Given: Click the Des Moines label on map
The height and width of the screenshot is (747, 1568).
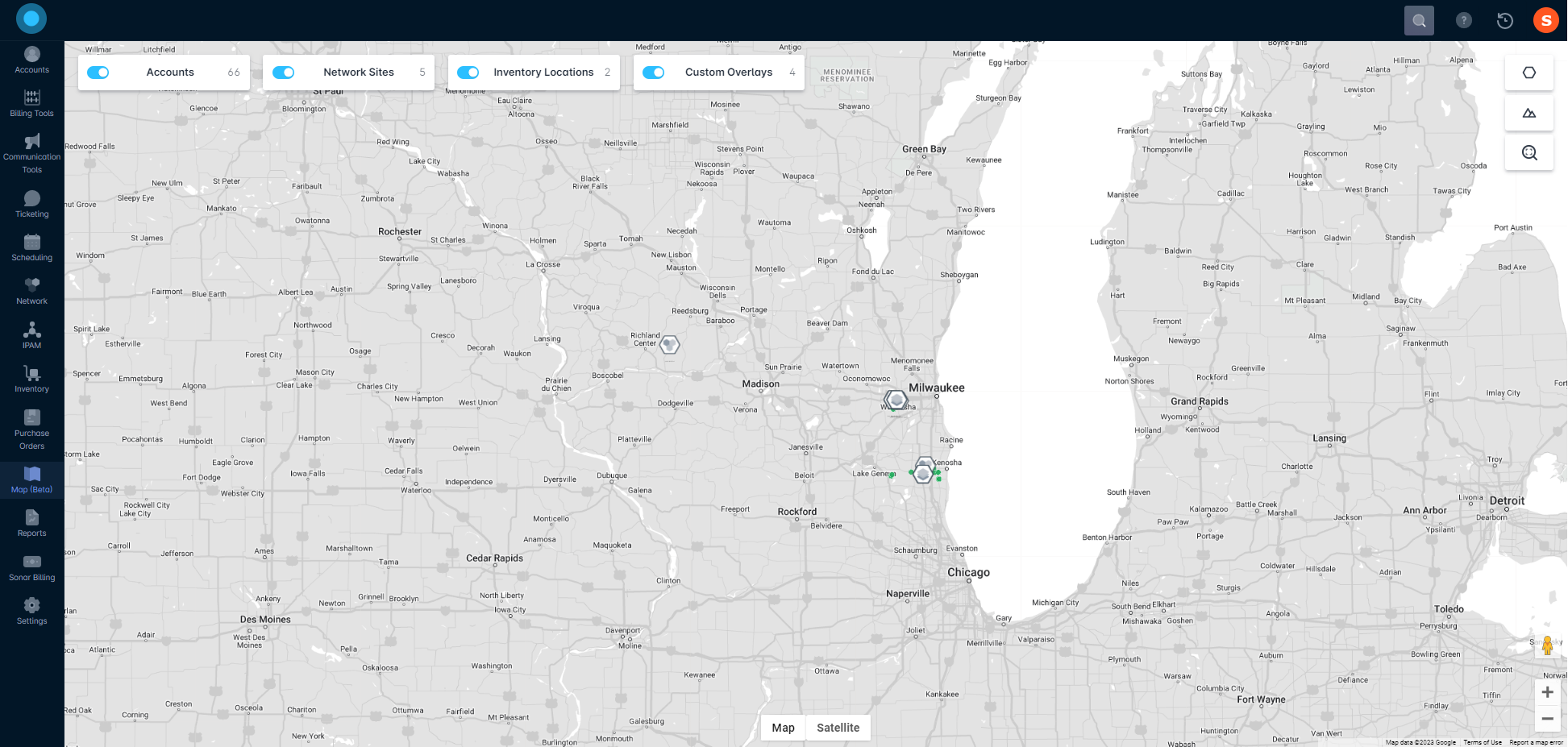Looking at the screenshot, I should coord(265,620).
